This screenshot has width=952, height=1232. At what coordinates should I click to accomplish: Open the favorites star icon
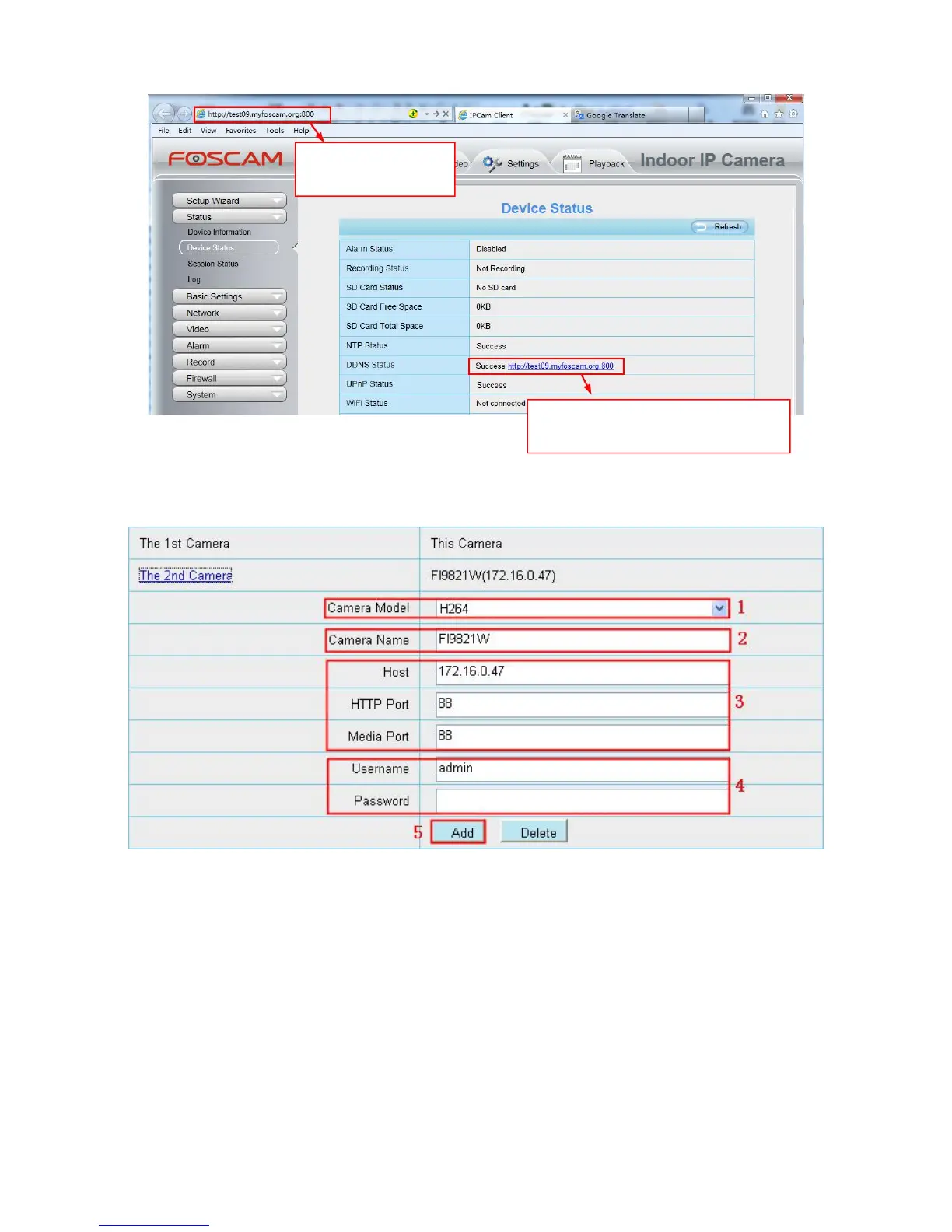779,114
